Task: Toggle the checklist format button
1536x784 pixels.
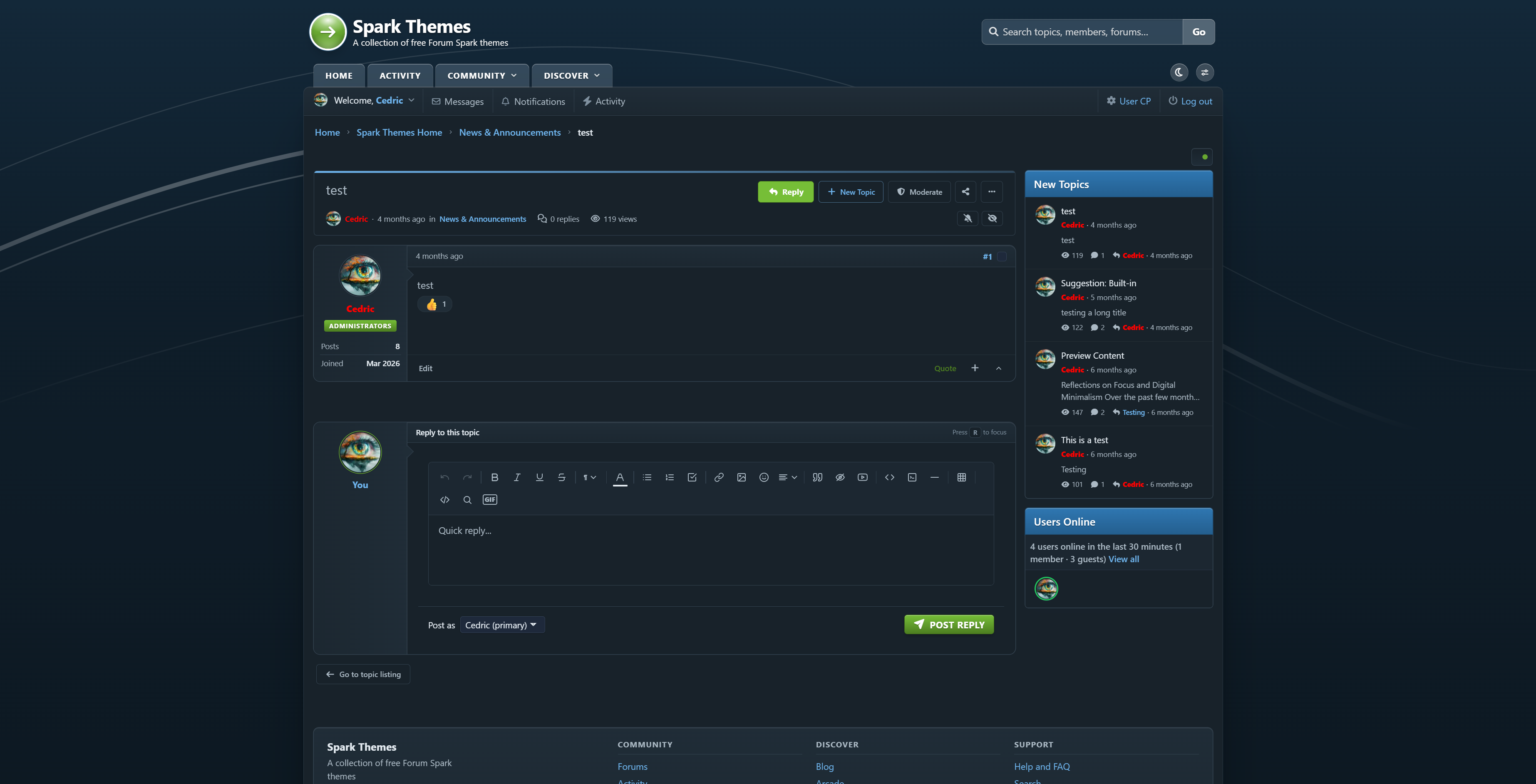Action: pyautogui.click(x=692, y=477)
